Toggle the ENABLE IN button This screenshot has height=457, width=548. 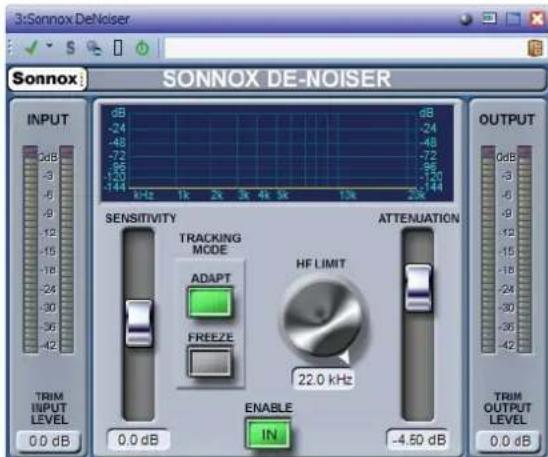269,434
